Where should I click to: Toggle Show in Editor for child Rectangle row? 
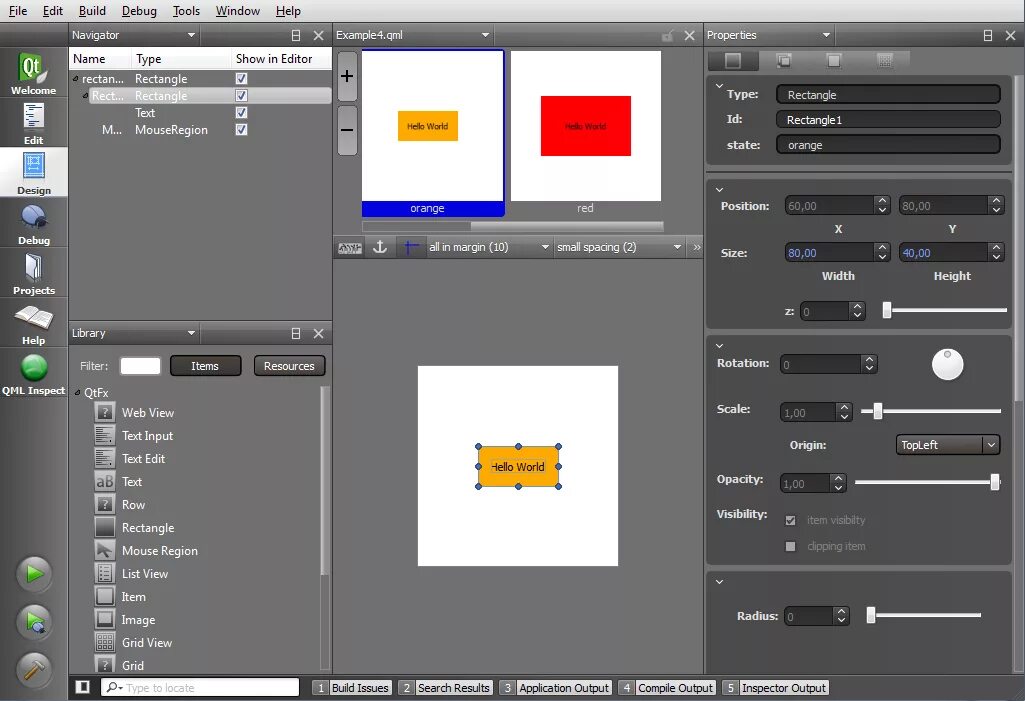241,95
